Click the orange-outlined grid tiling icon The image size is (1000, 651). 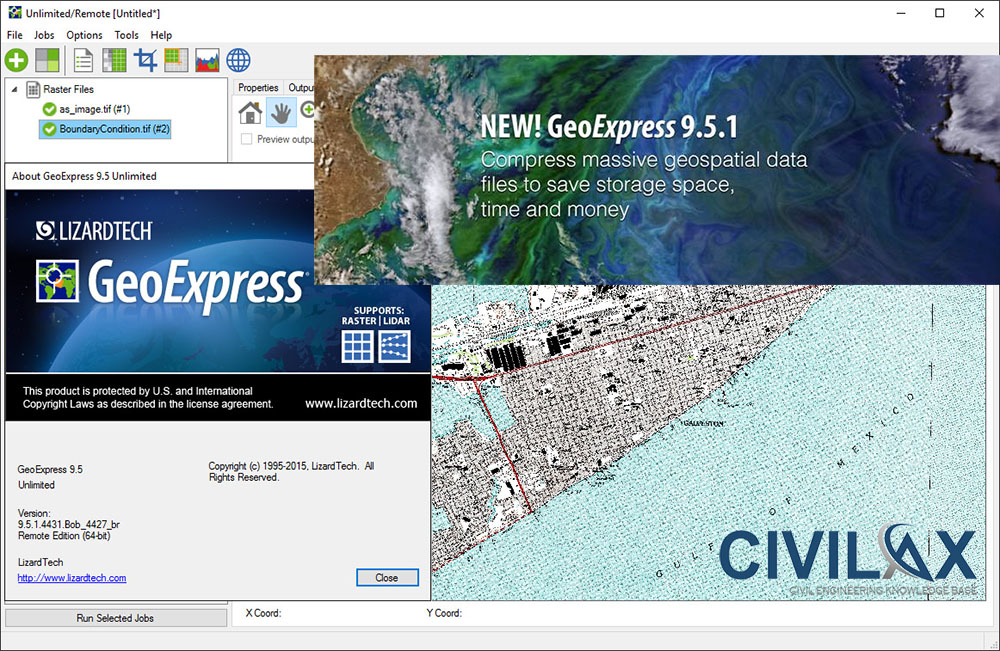[x=176, y=61]
